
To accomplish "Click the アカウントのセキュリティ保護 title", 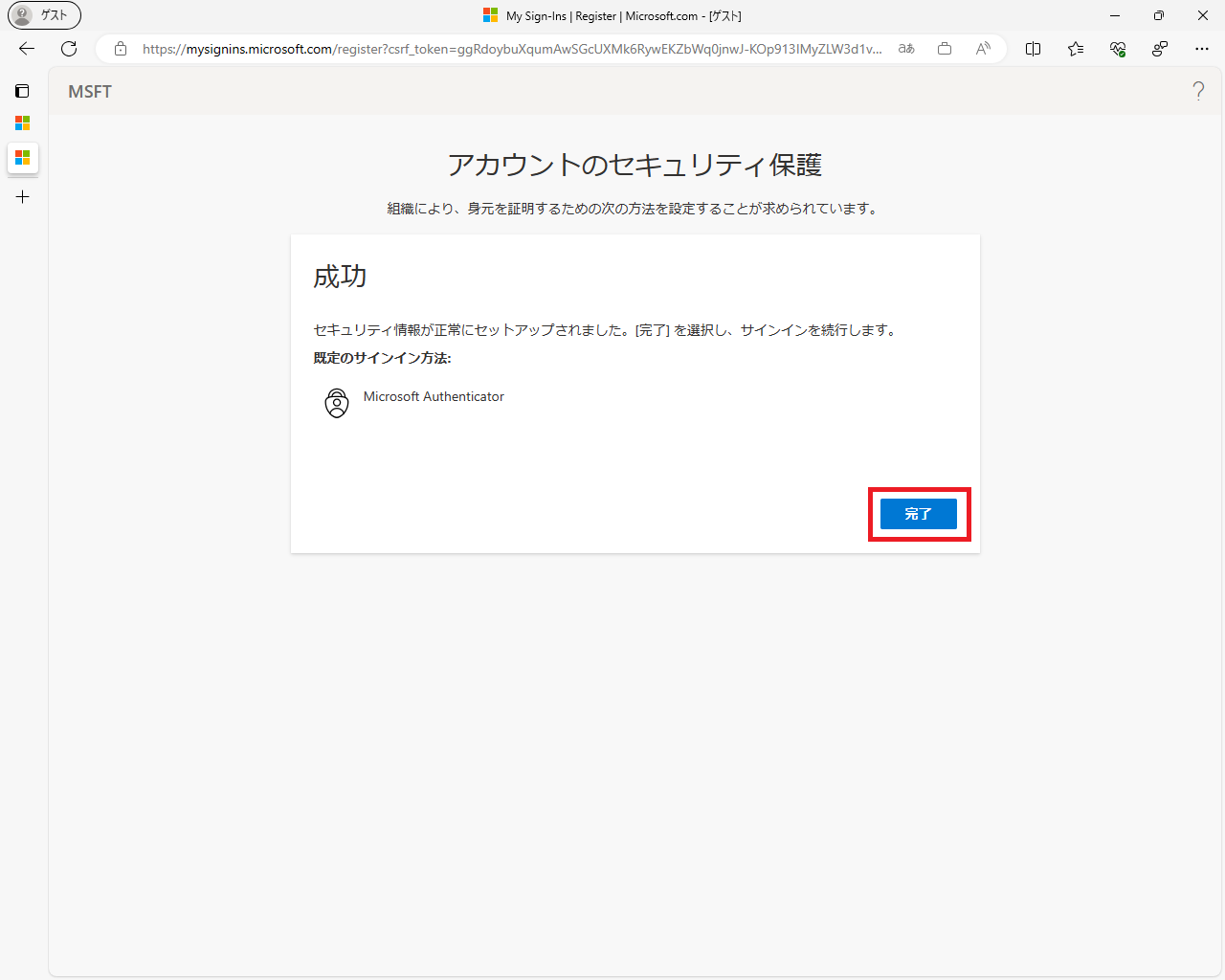I will click(635, 165).
